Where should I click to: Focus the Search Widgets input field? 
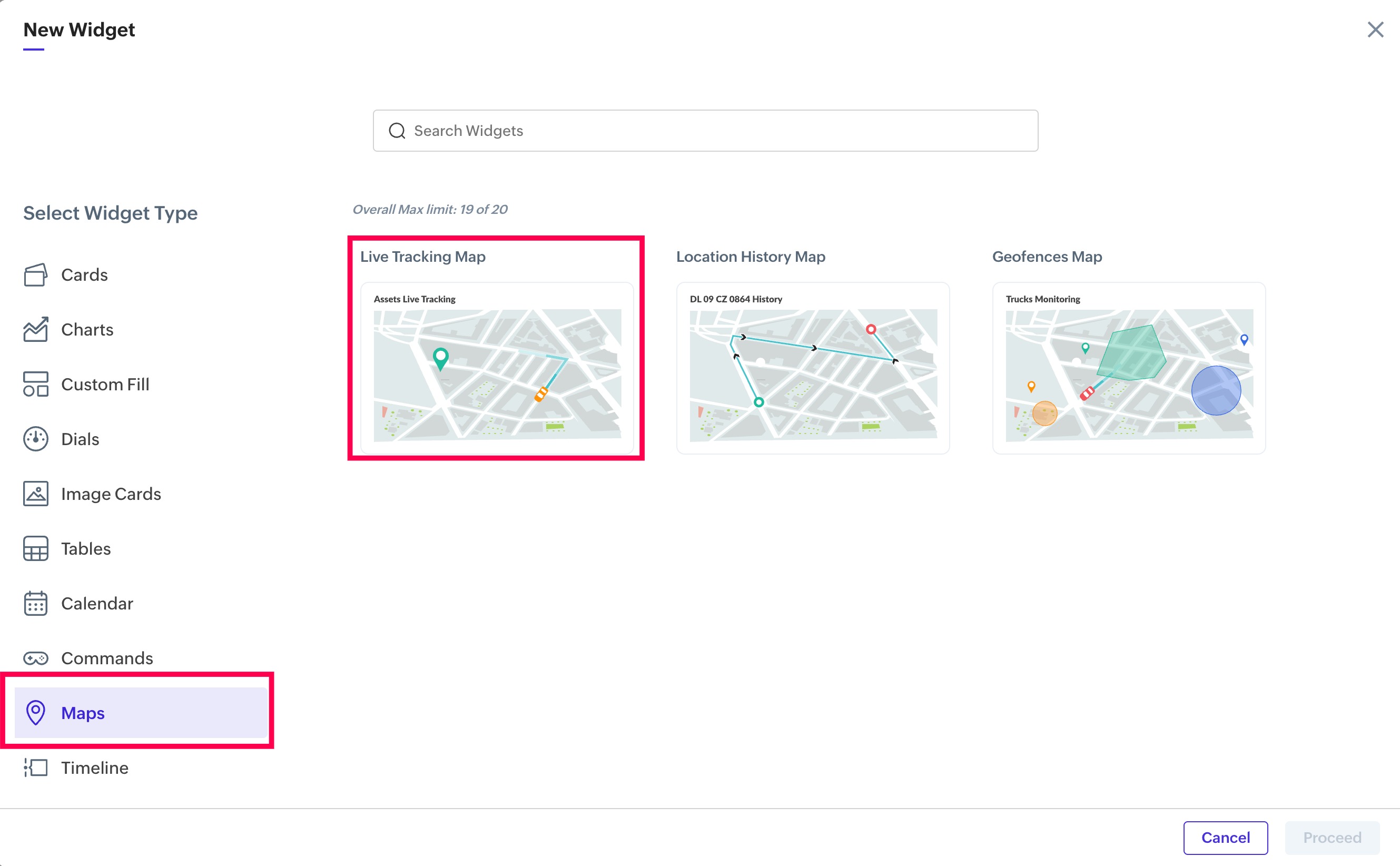point(716,131)
